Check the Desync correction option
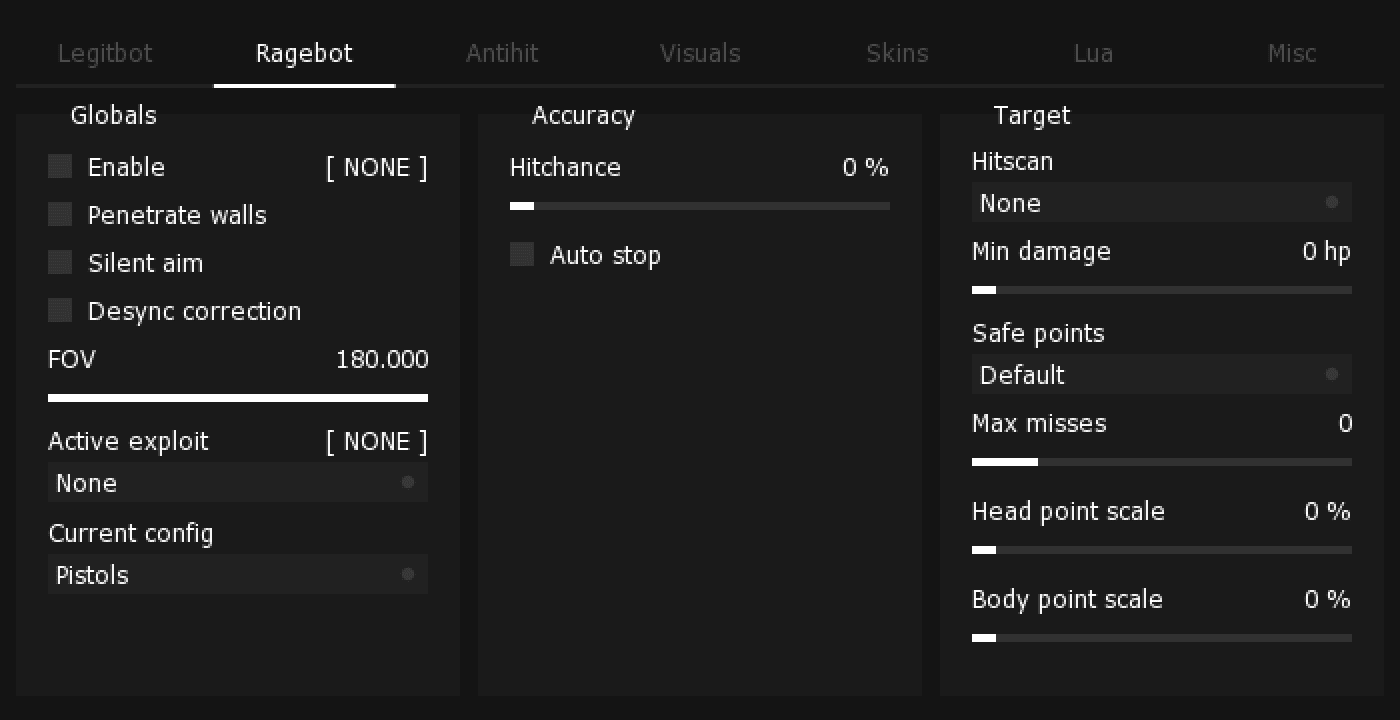The width and height of the screenshot is (1400, 720). click(60, 311)
